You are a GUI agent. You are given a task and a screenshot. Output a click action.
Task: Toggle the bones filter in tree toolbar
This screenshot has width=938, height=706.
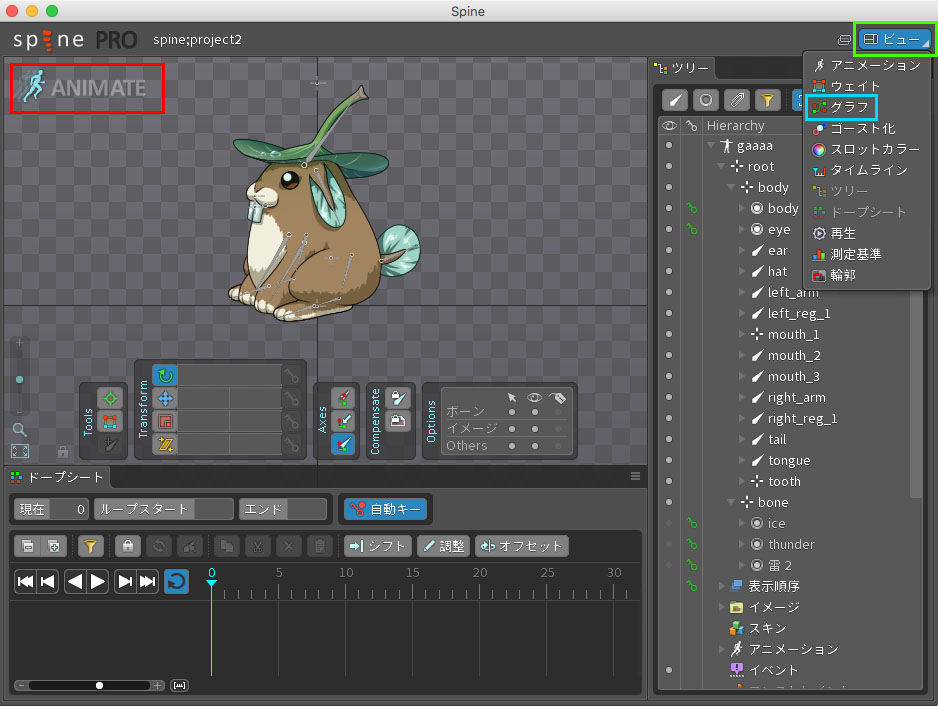[x=675, y=100]
